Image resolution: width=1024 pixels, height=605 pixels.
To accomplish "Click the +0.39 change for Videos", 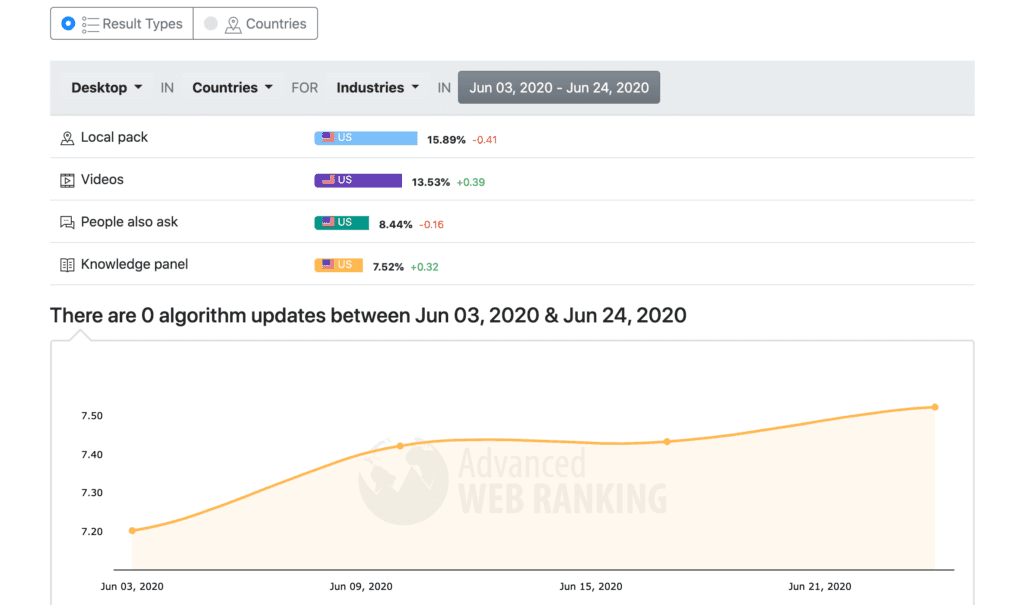I will coord(471,182).
